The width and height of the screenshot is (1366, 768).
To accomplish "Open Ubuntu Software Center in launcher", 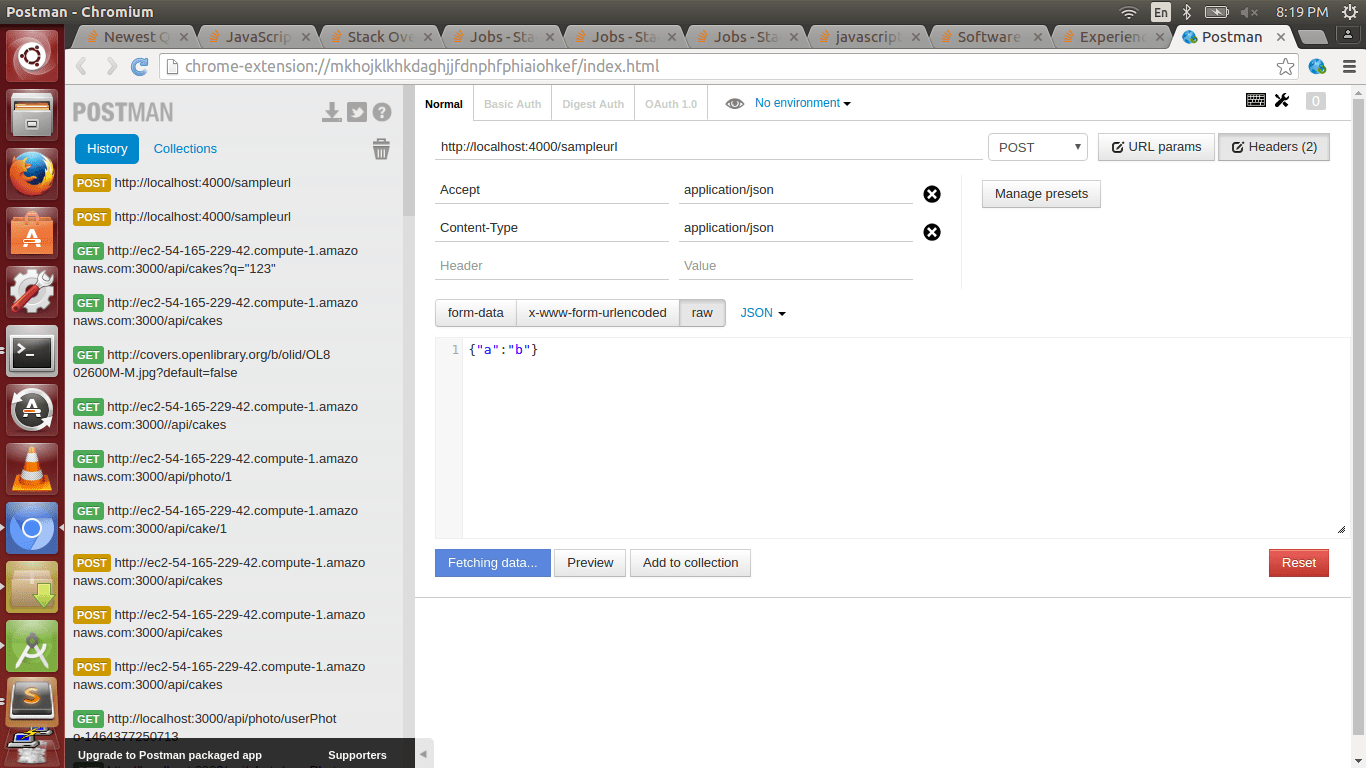I will click(33, 232).
